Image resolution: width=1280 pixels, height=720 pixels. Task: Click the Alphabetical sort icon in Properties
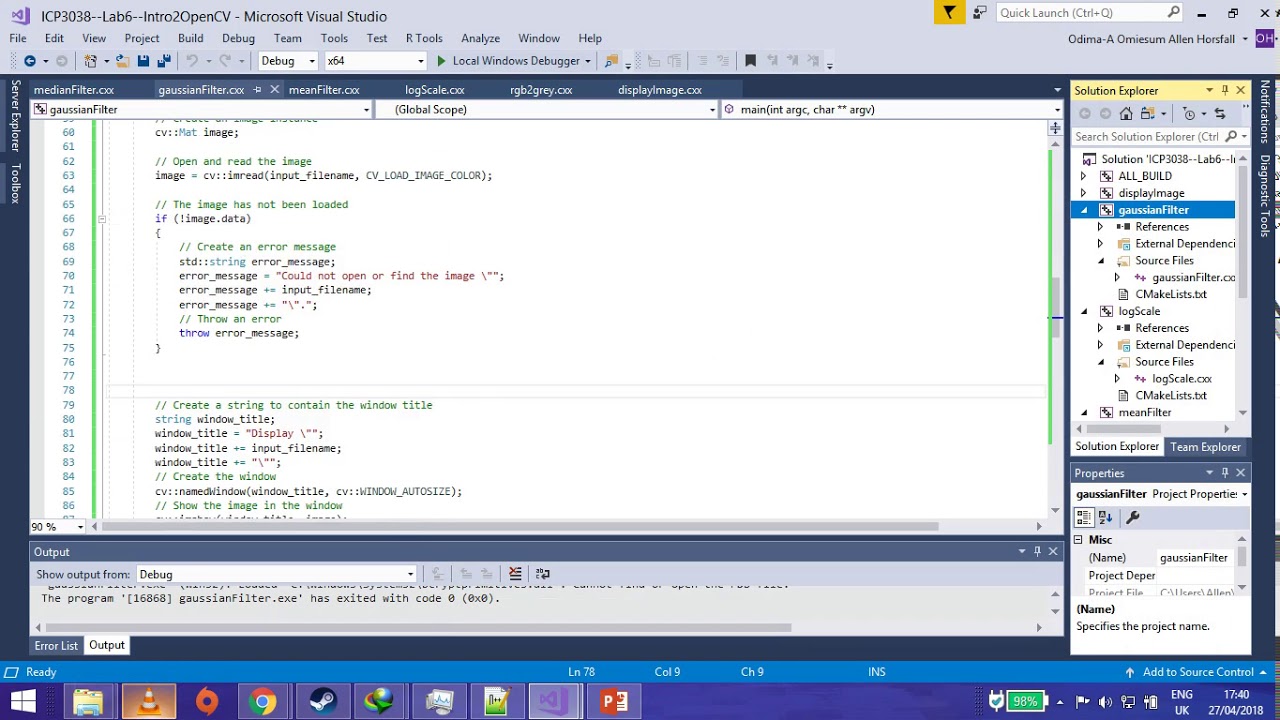click(1106, 517)
